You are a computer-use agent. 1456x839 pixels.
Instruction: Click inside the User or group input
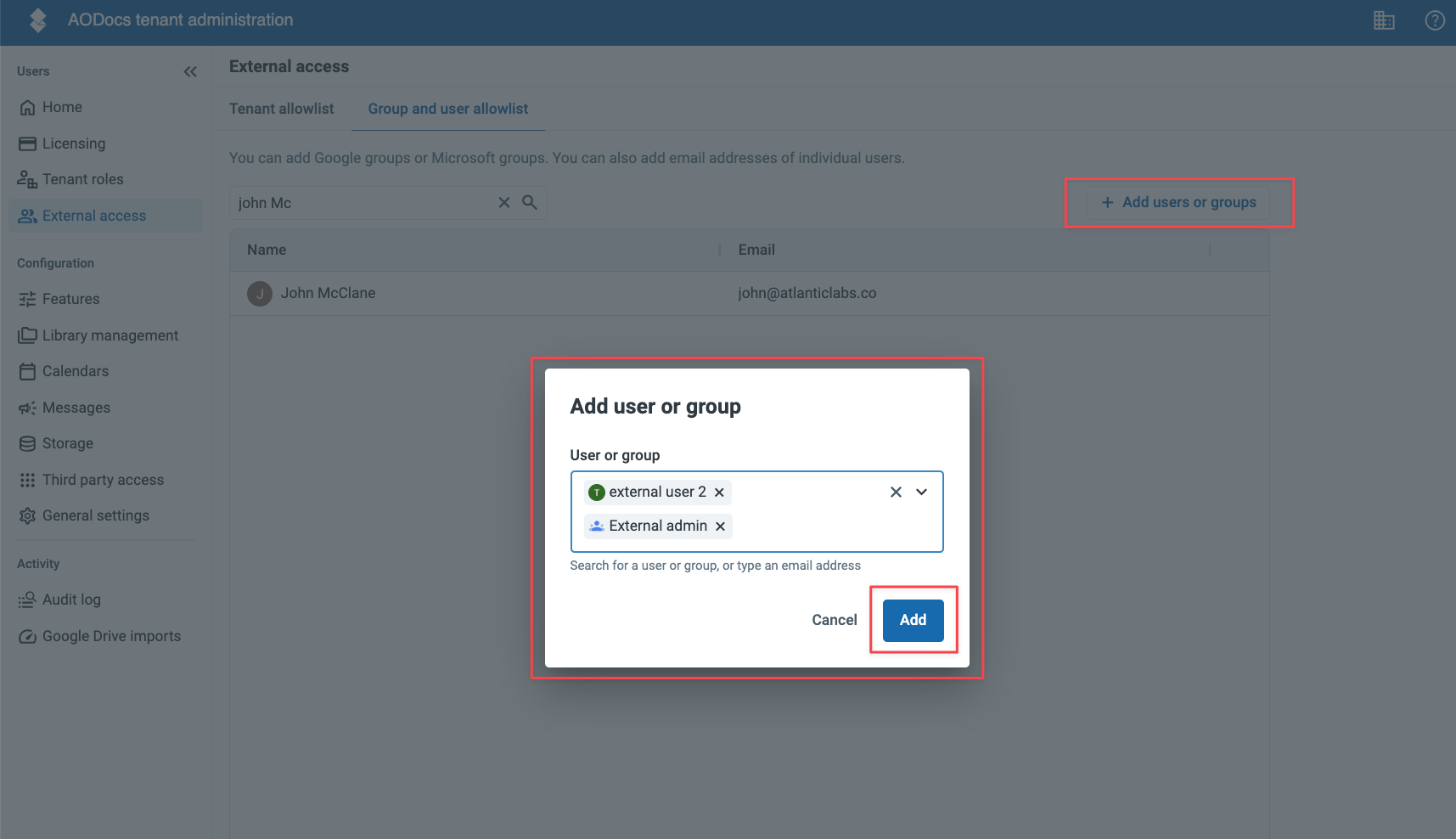(756, 511)
